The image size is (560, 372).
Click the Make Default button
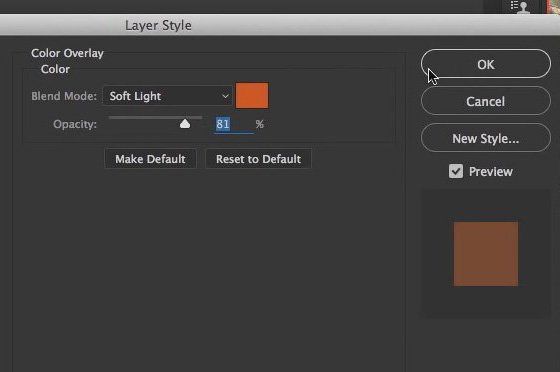pyautogui.click(x=150, y=159)
